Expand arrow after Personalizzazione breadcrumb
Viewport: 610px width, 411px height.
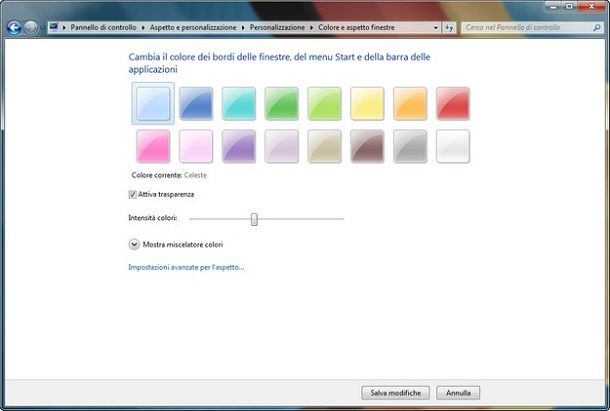click(311, 28)
